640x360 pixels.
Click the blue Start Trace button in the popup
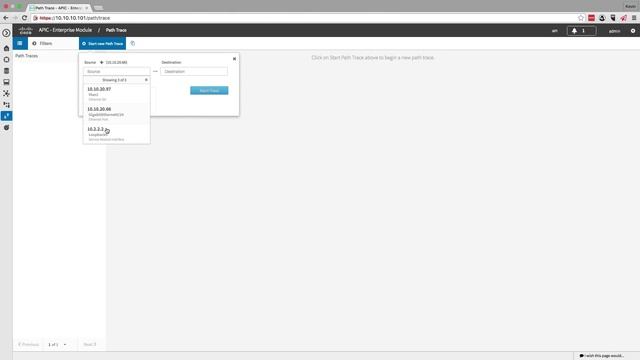209,90
